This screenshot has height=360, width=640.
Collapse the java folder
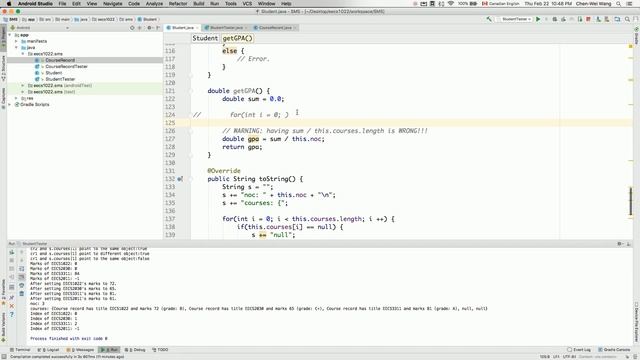coord(16,47)
